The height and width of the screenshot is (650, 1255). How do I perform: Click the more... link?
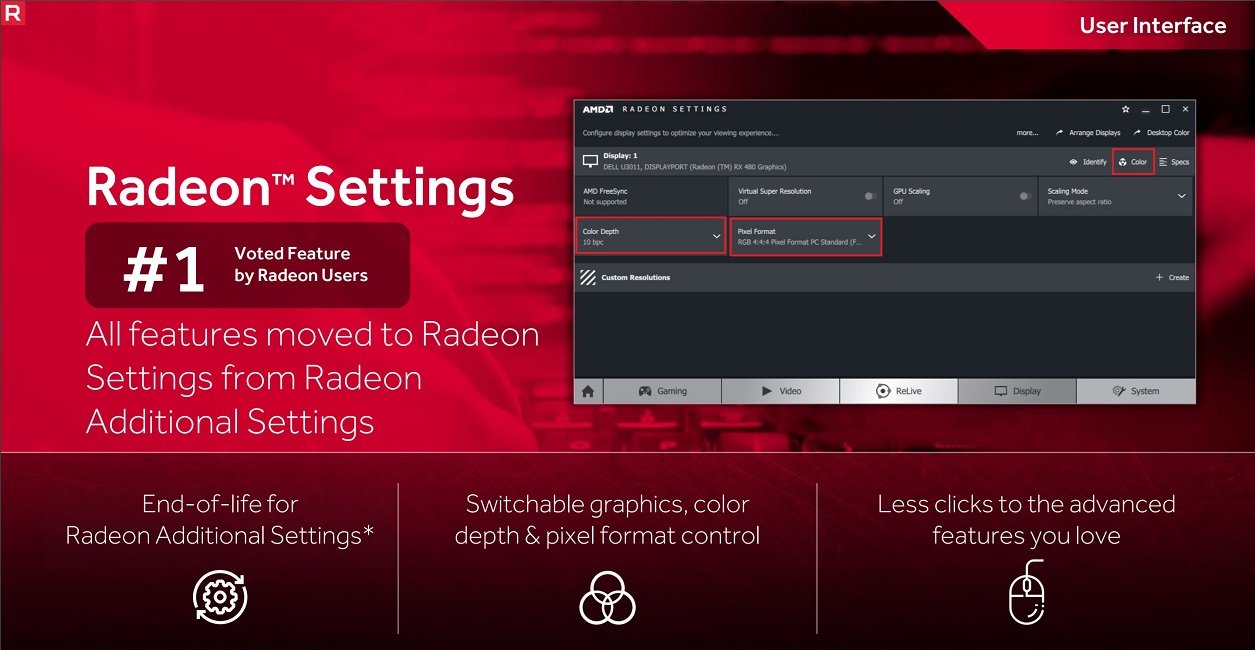(x=1027, y=133)
